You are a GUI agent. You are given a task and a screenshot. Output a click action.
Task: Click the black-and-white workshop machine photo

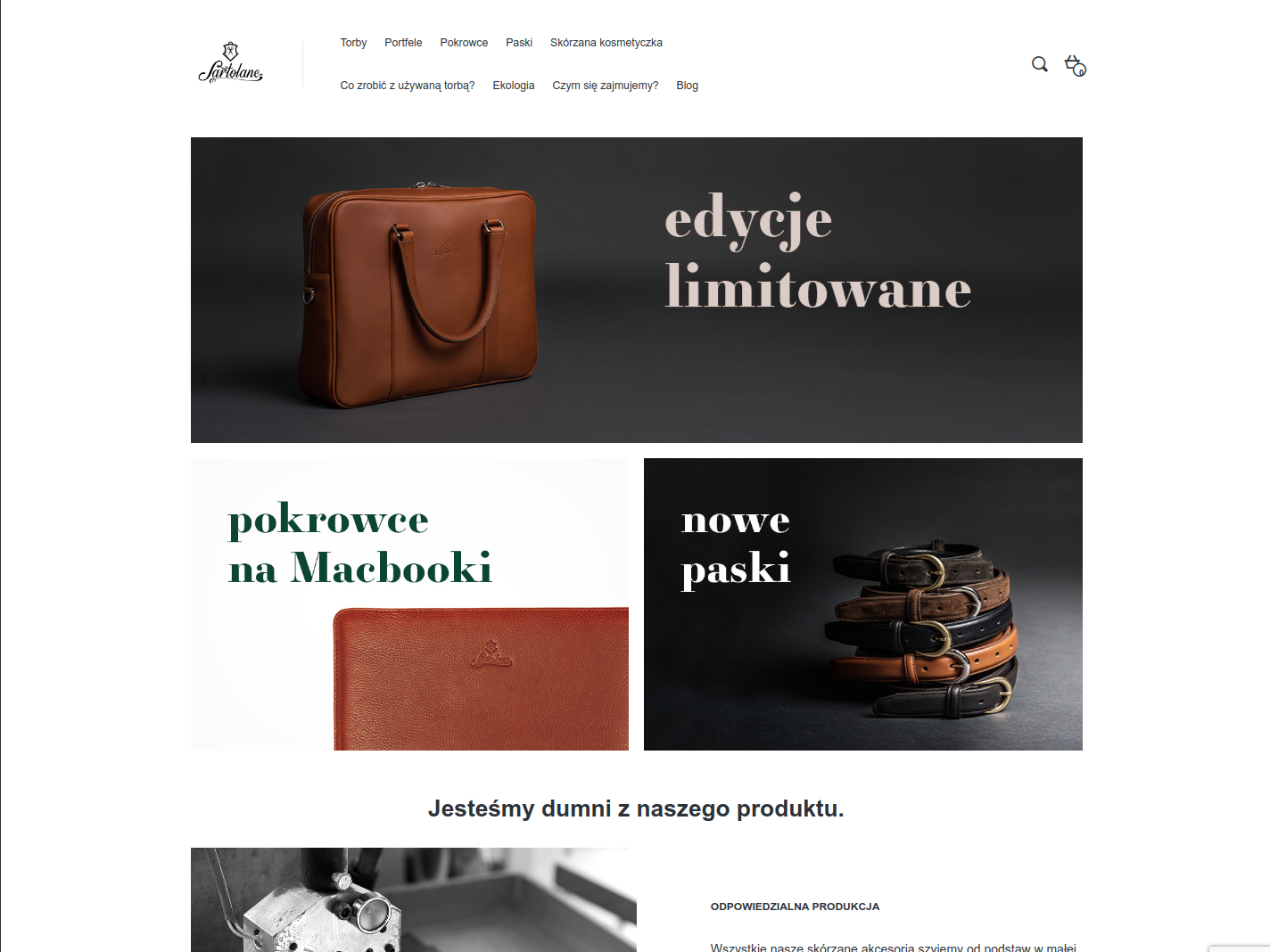point(414,900)
